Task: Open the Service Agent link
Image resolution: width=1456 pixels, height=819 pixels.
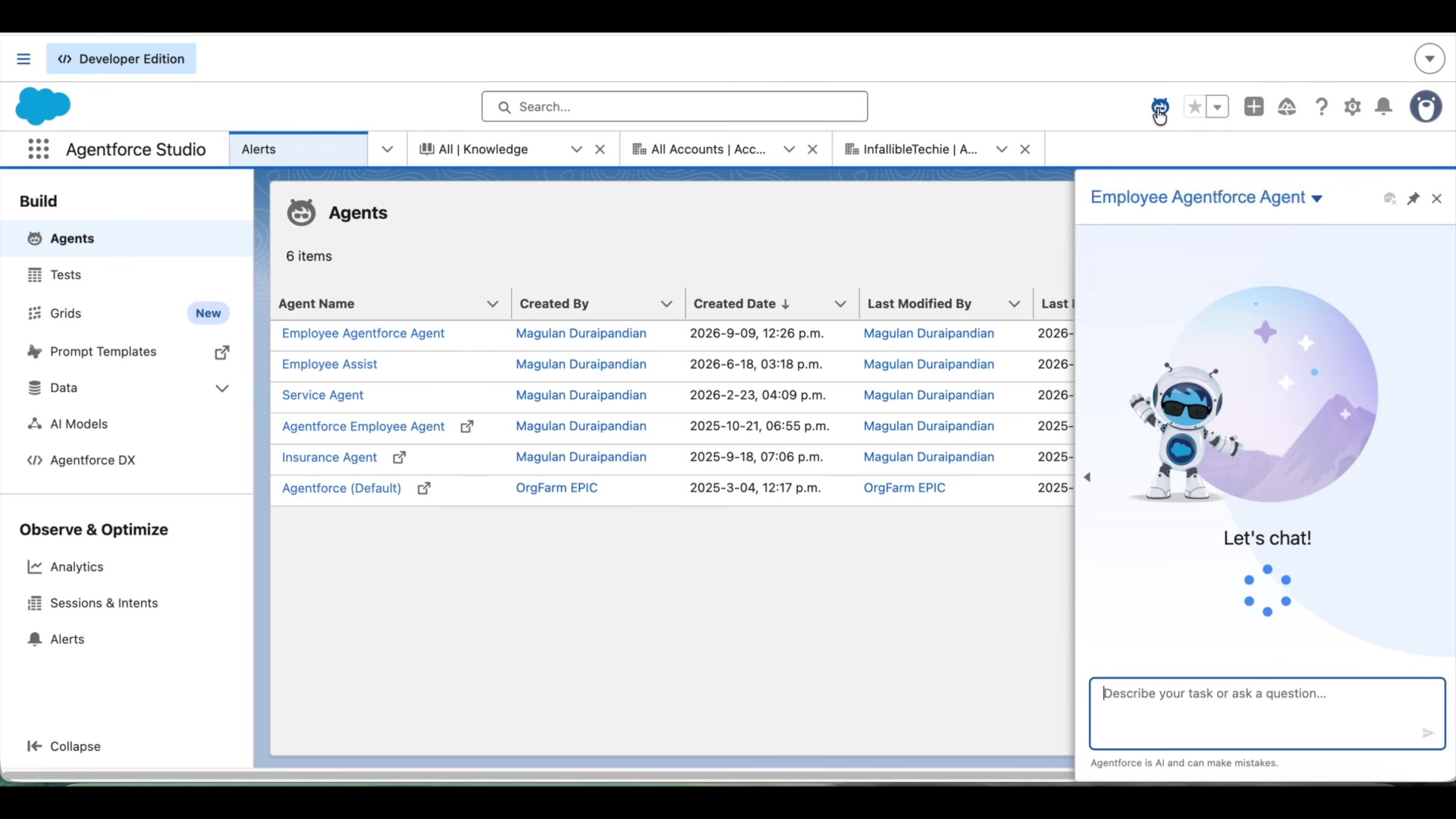Action: tap(322, 396)
